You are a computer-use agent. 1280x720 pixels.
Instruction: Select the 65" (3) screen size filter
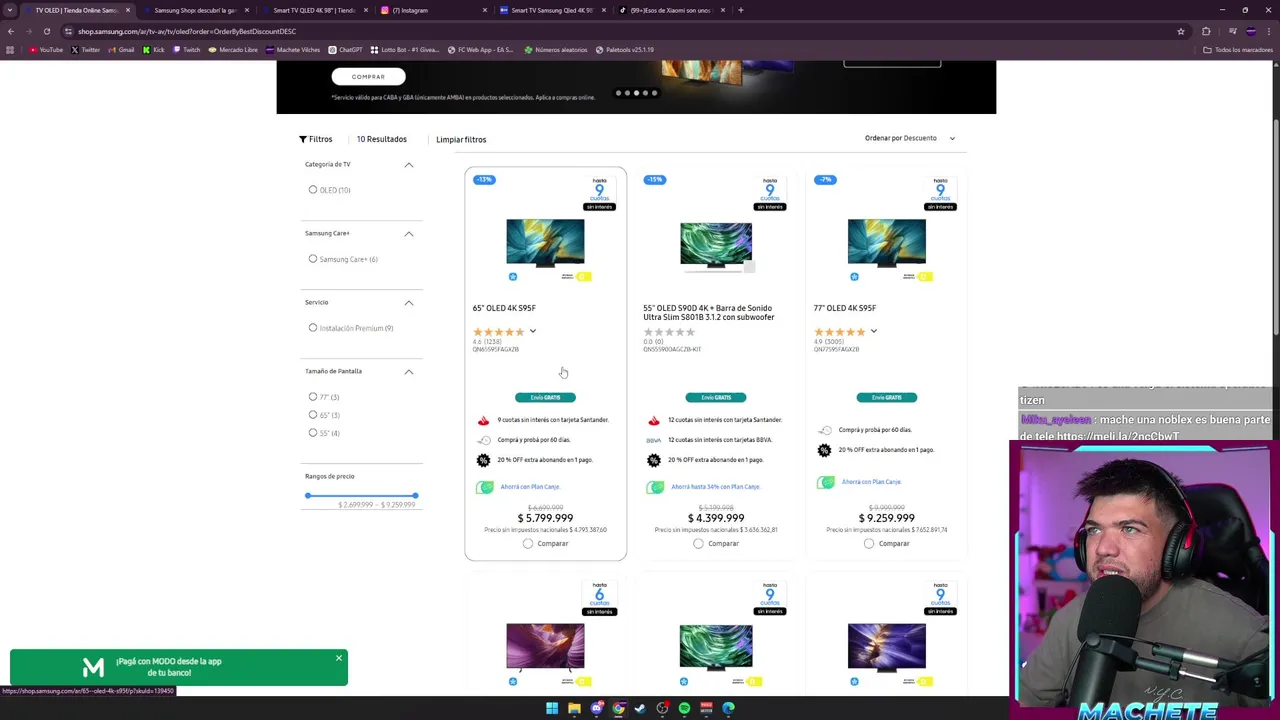point(313,415)
